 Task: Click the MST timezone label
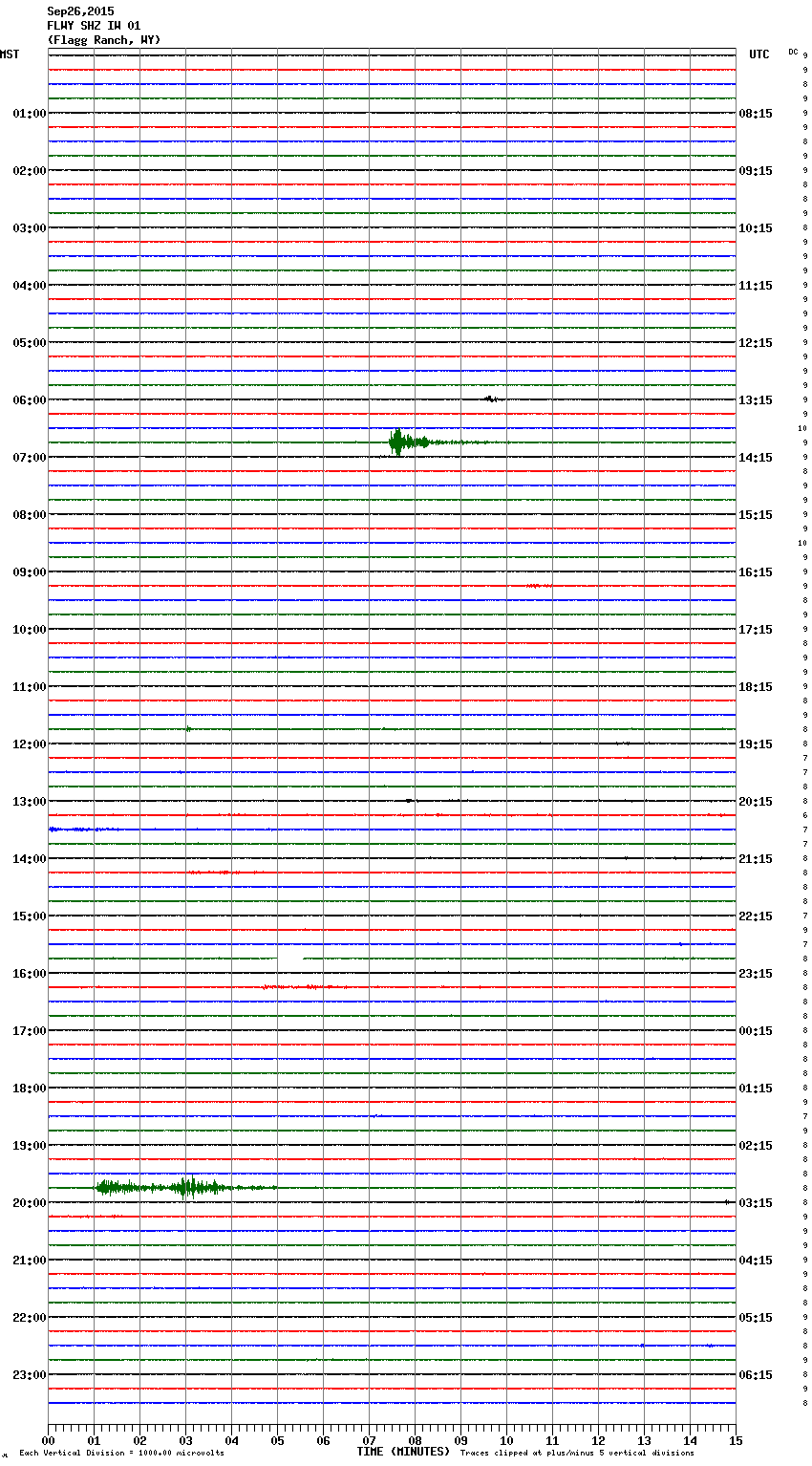pos(10,54)
